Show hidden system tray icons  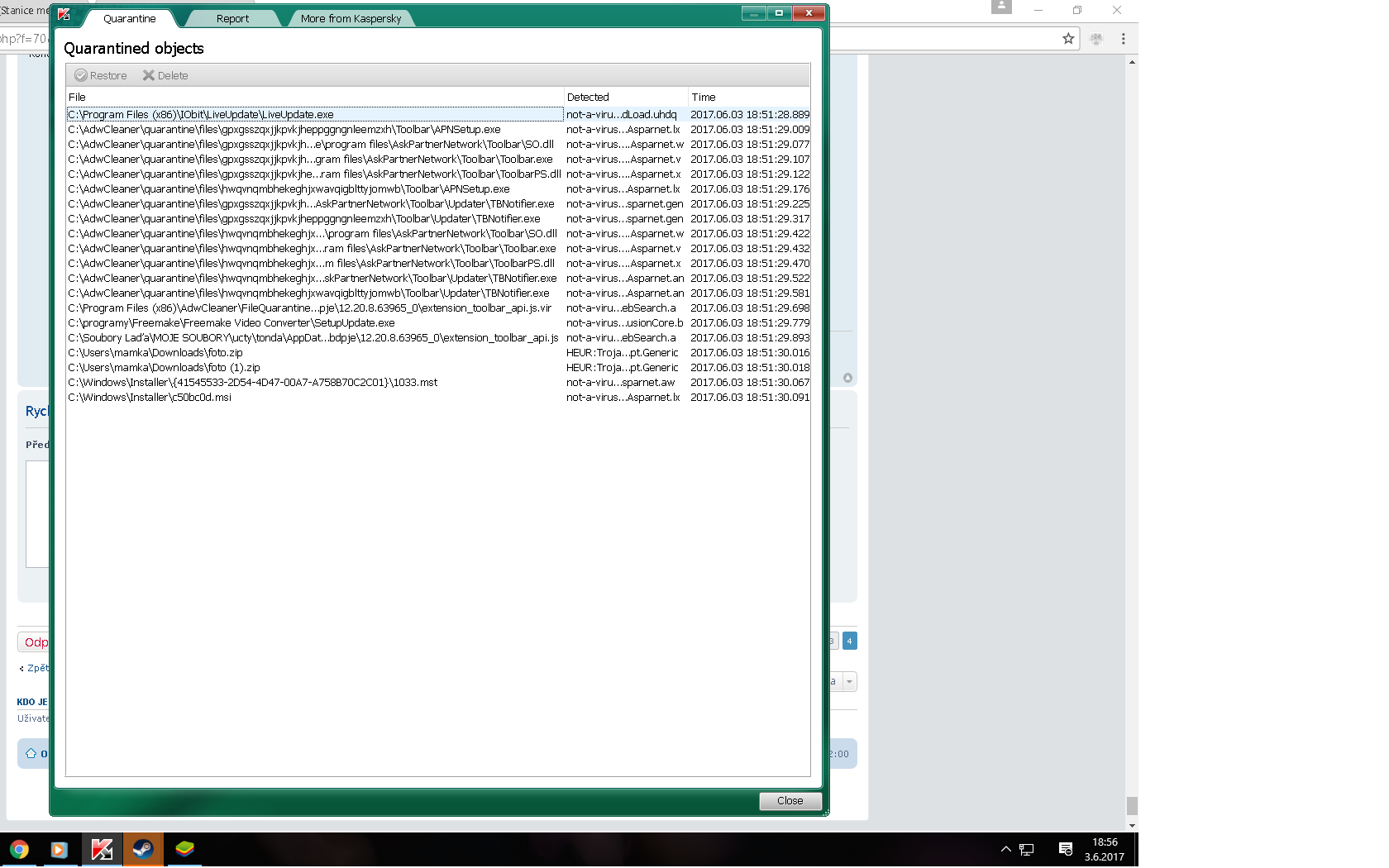[x=1005, y=849]
